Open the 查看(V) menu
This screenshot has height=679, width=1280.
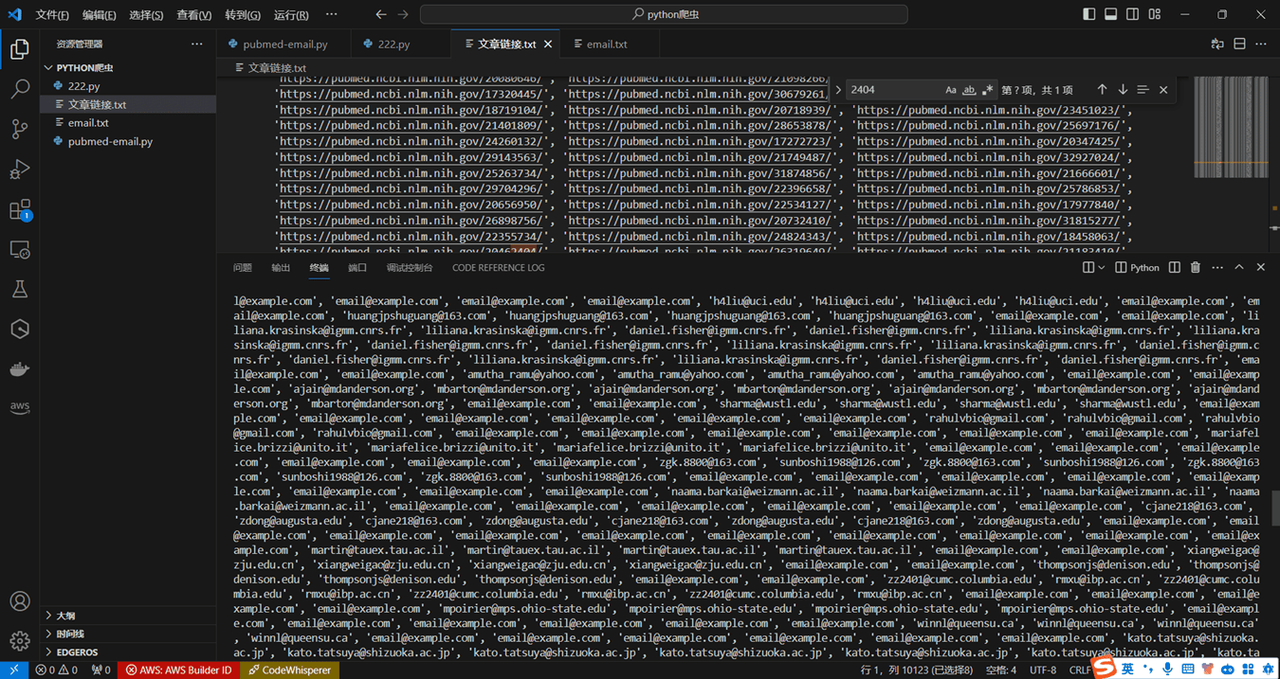tap(193, 15)
